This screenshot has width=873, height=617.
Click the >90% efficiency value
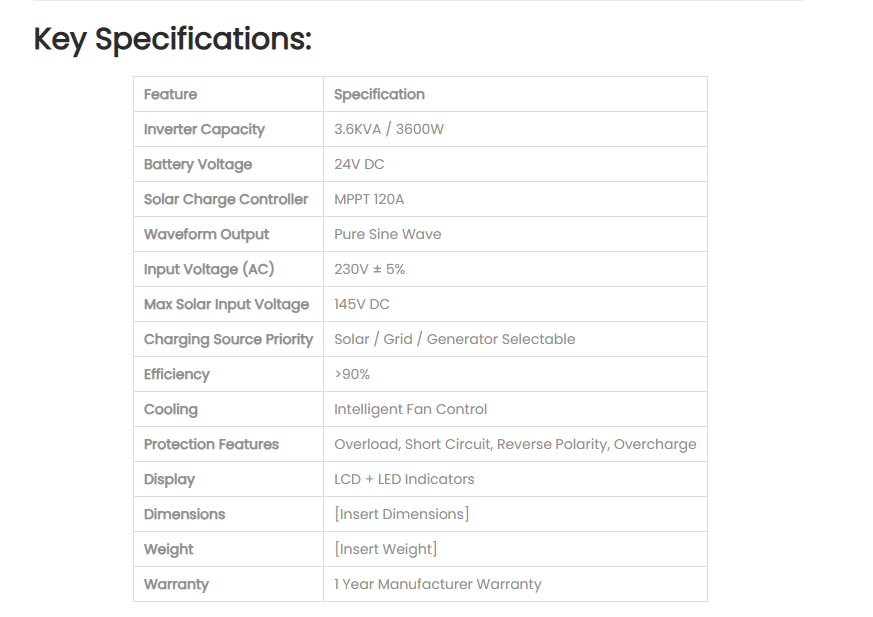tap(352, 374)
